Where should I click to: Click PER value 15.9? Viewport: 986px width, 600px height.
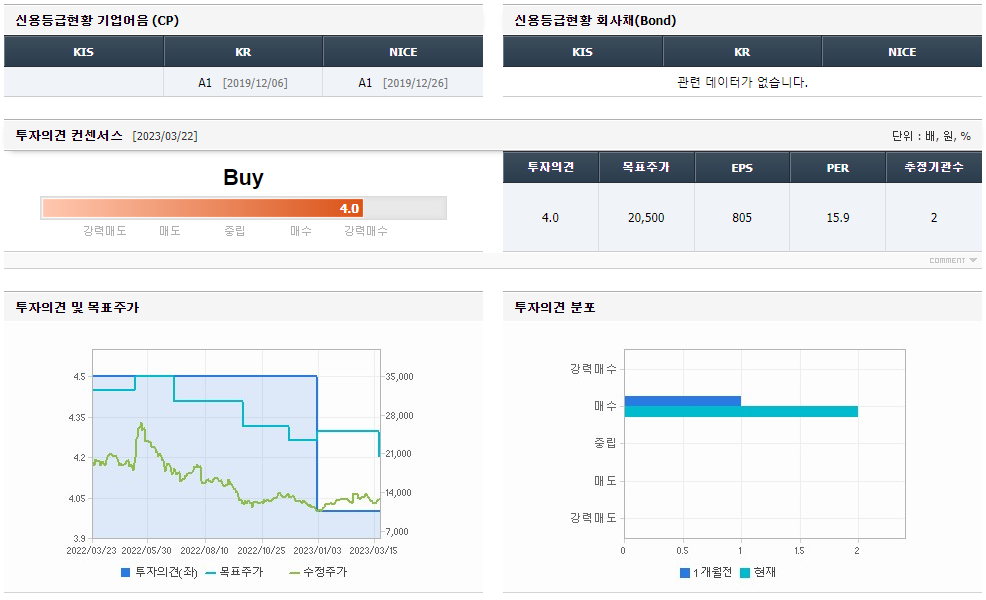838,218
